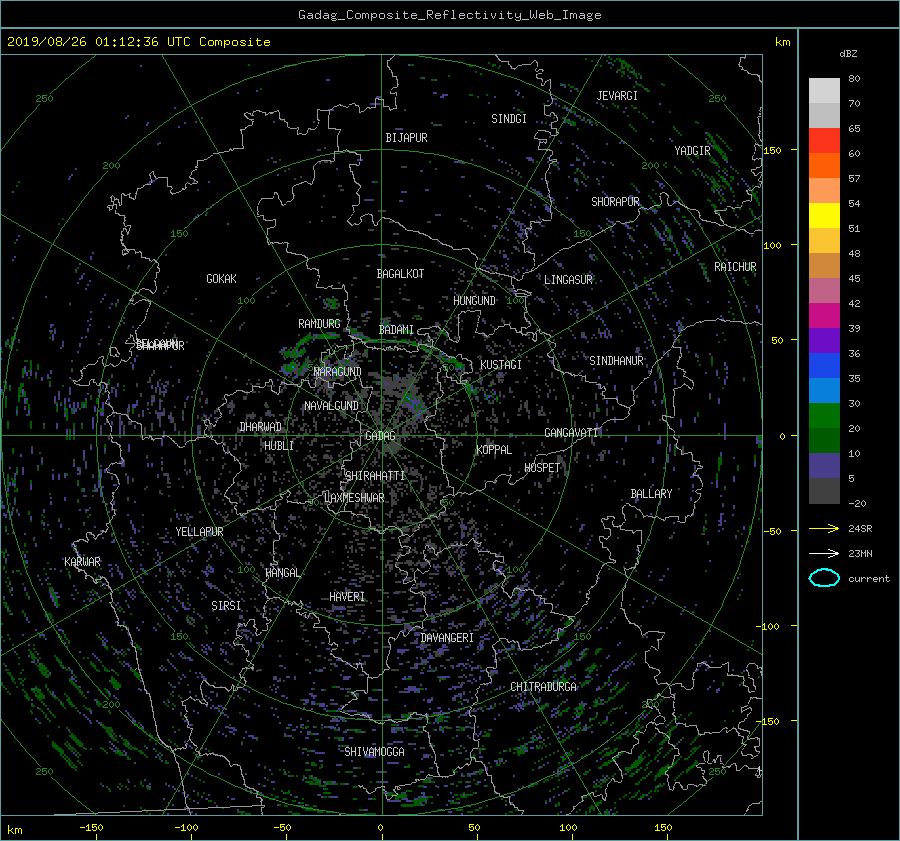This screenshot has width=900, height=841.
Task: Select the timestamp '2019/08/26 01:12:36 UTC Composite'
Action: [x=138, y=42]
